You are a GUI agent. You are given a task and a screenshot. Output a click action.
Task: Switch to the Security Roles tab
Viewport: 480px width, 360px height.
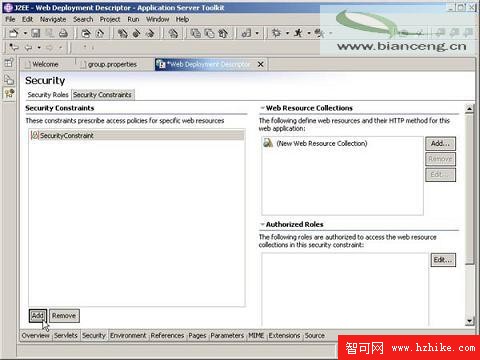[48, 95]
